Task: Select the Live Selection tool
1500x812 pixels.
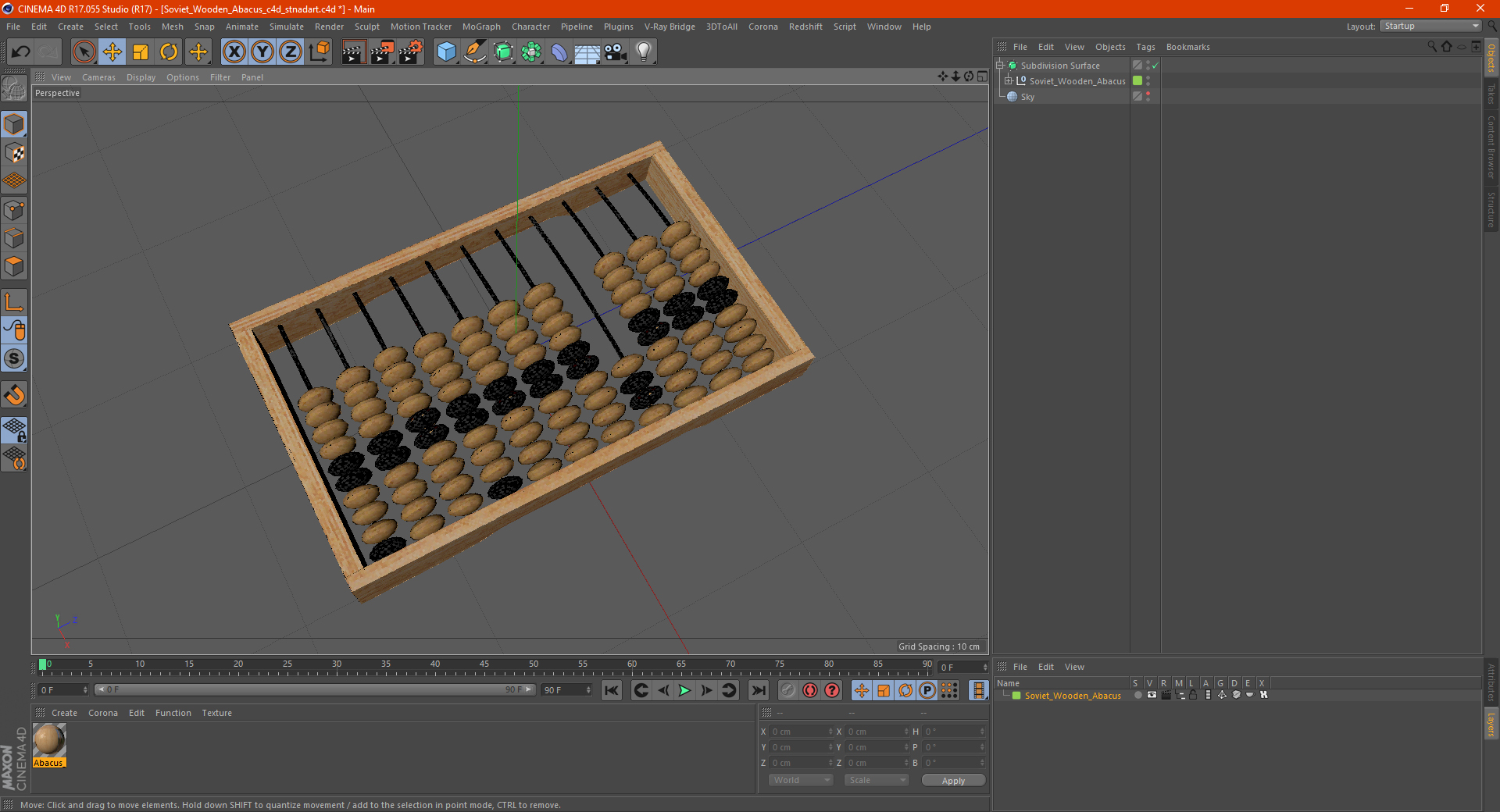Action: pos(84,52)
